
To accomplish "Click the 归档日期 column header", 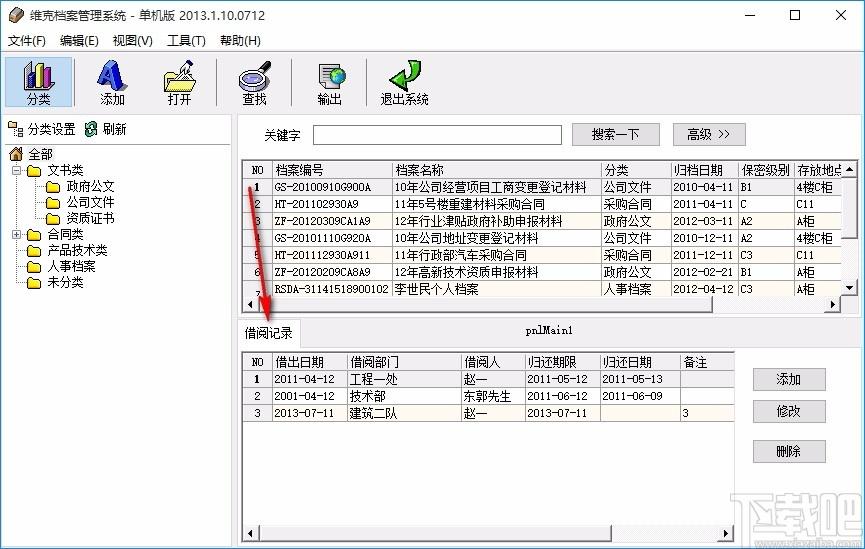I will click(x=704, y=170).
